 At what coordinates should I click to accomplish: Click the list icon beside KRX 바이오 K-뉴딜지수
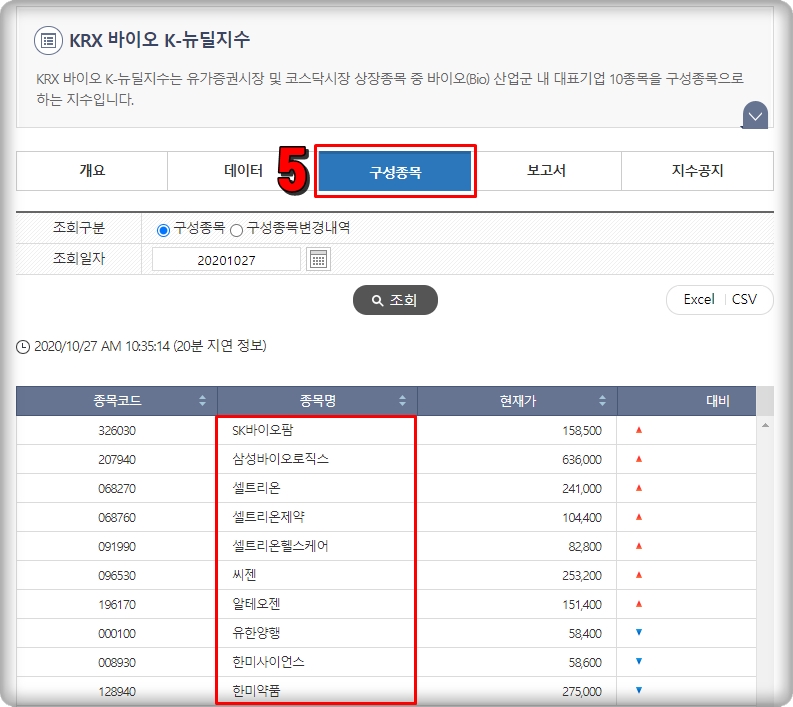[48, 40]
